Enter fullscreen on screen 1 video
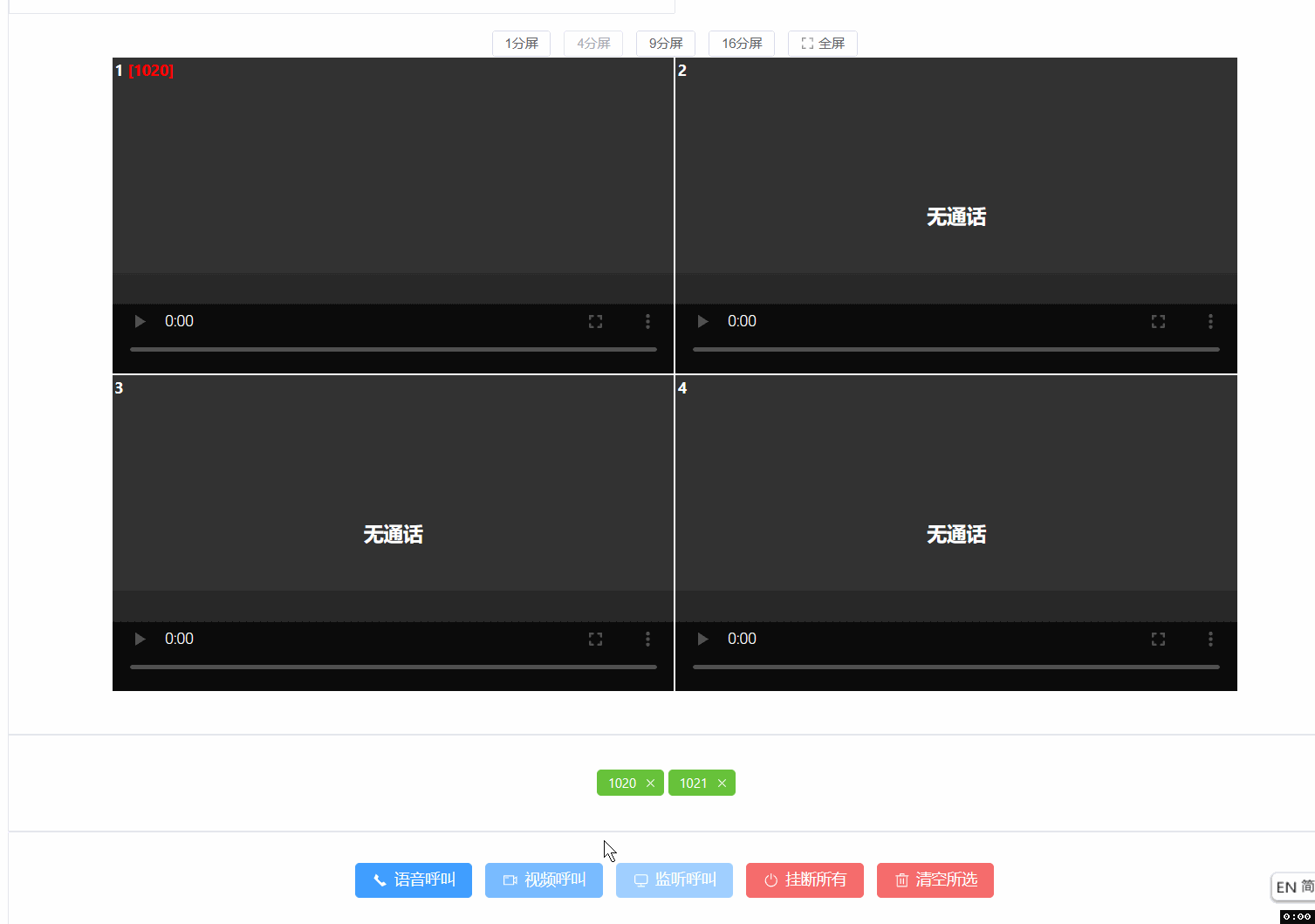The image size is (1315, 924). tap(595, 321)
